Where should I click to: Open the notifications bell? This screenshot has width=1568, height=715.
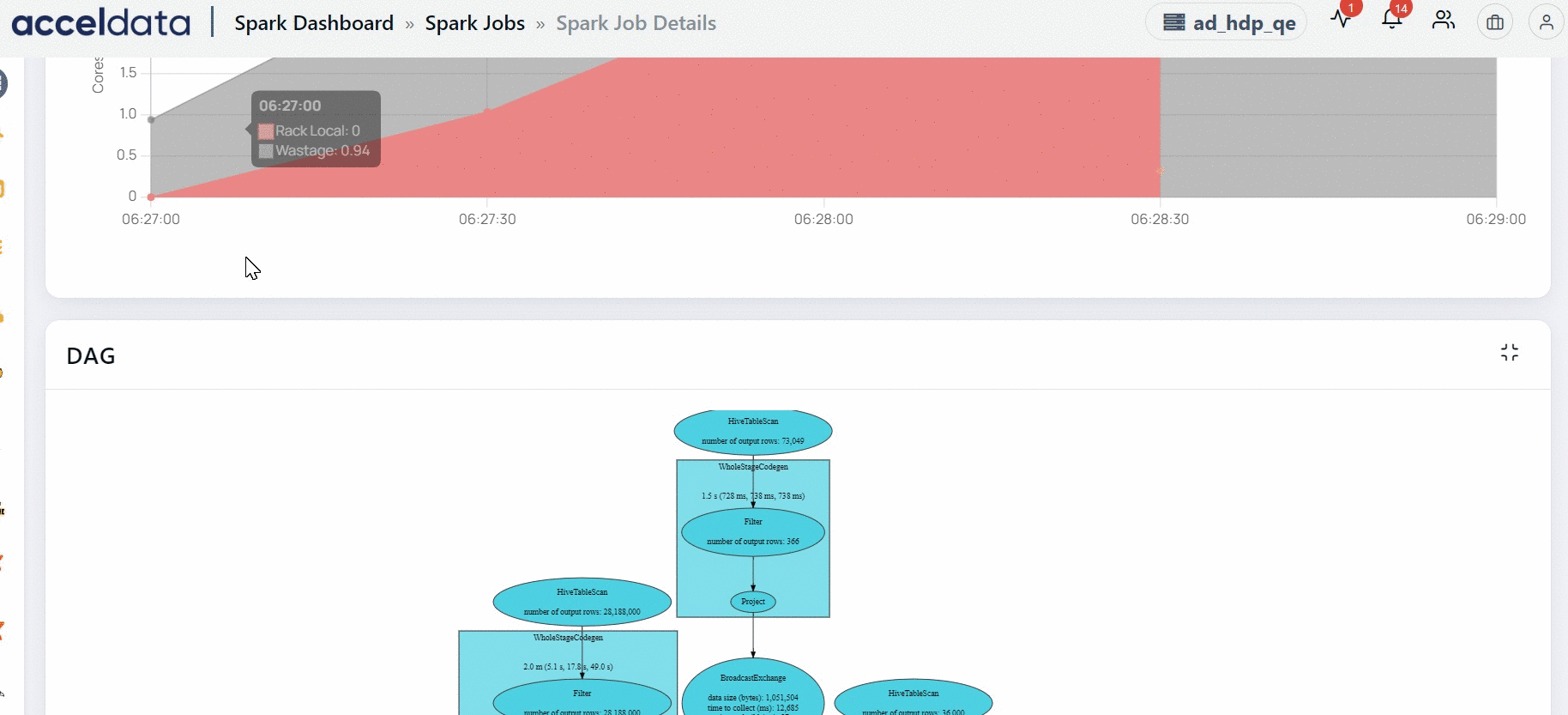click(x=1392, y=20)
